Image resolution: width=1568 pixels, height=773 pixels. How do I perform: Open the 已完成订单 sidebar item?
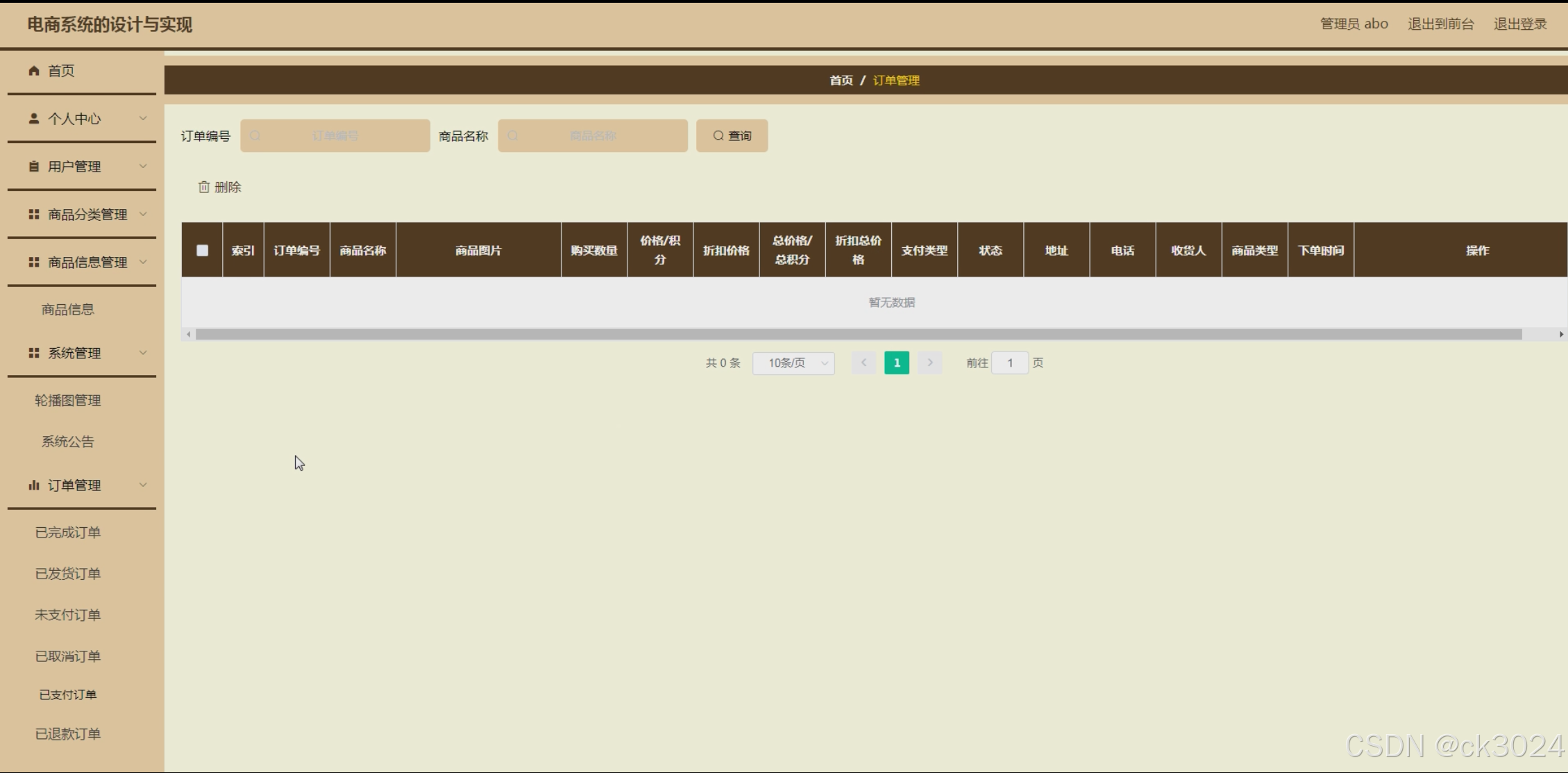click(67, 532)
